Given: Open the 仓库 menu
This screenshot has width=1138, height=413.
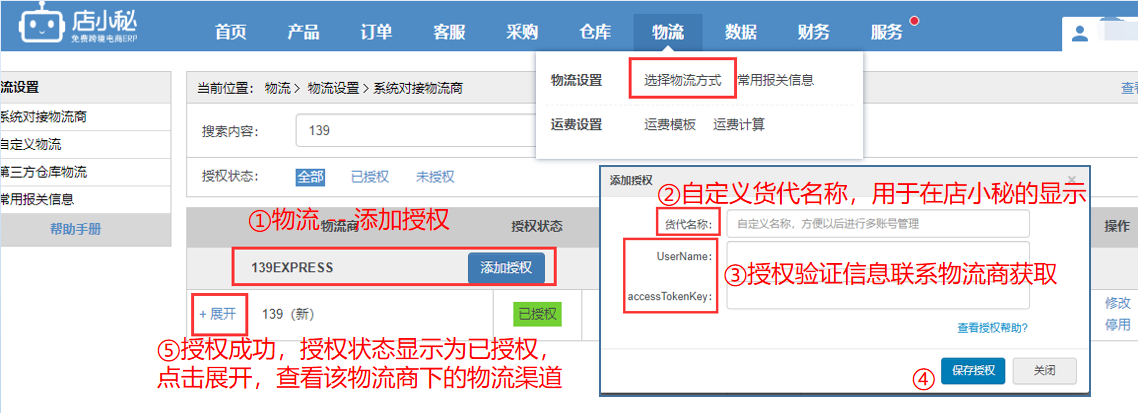Looking at the screenshot, I should 594,32.
